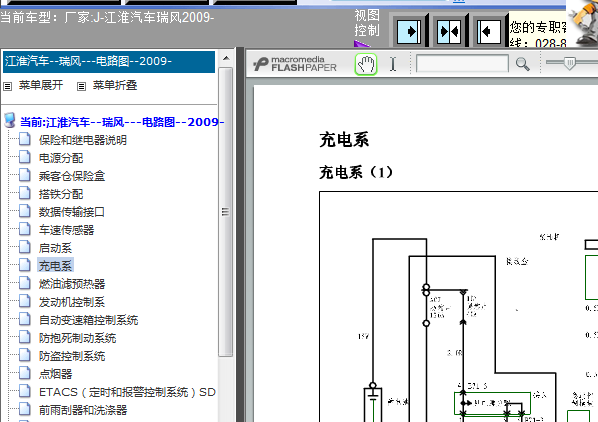
Task: Click the view control right-arrow panel button
Action: point(409,31)
